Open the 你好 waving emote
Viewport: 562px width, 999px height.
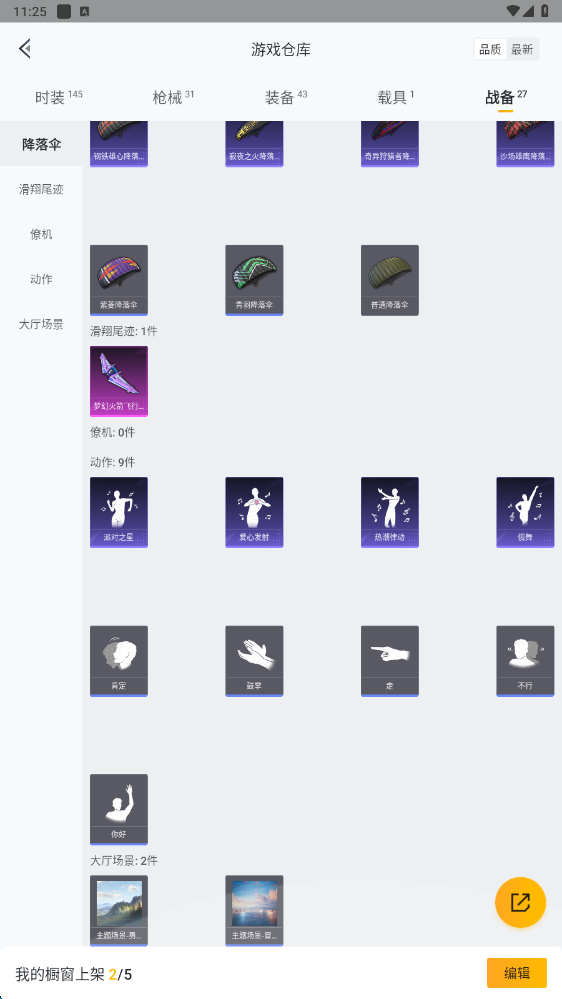119,810
